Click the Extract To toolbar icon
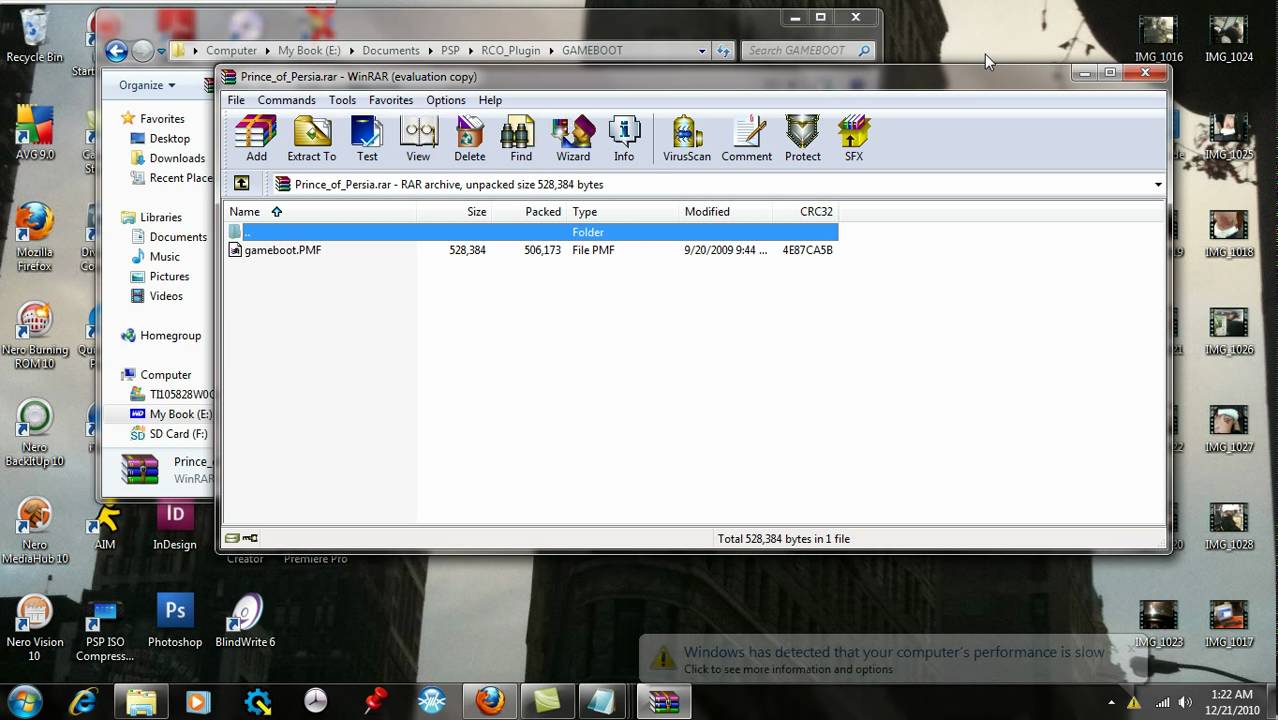Viewport: 1278px width, 720px height. (312, 138)
